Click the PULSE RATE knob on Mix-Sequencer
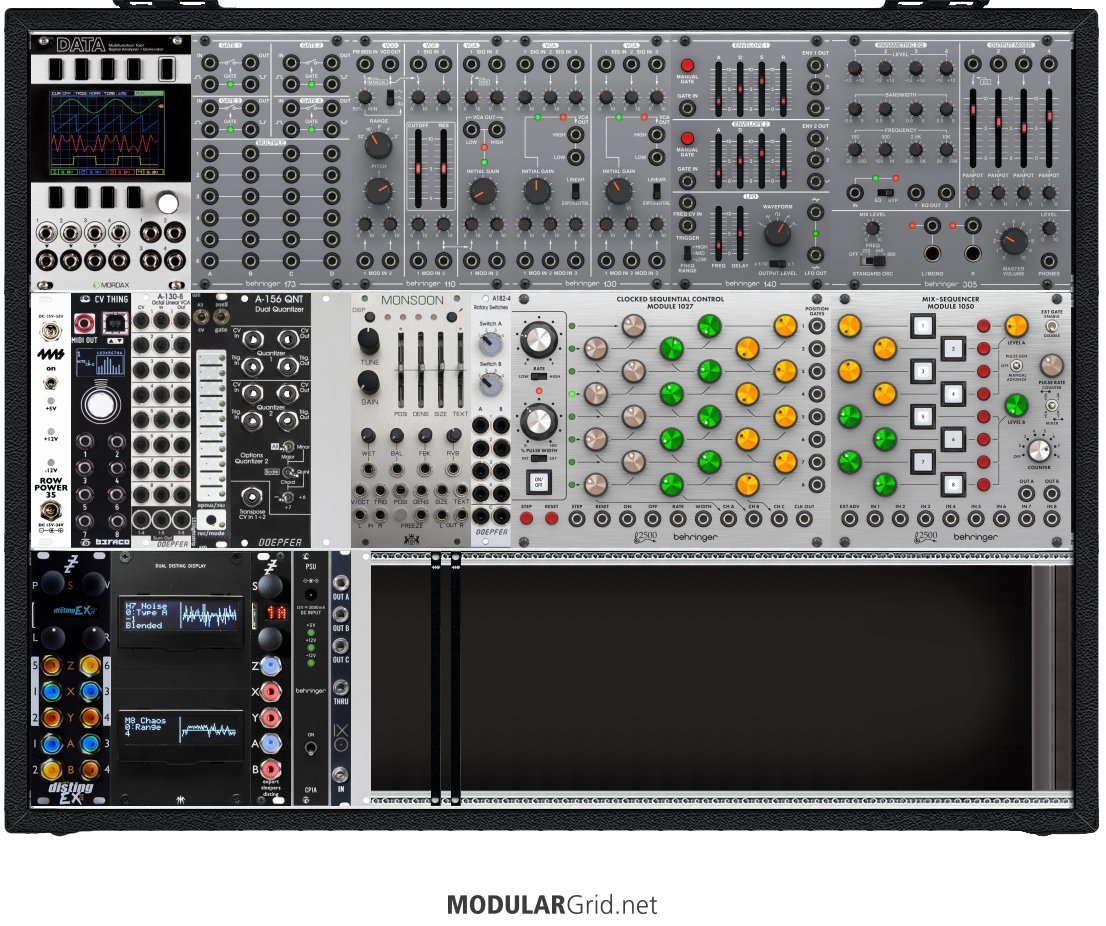 [x=1052, y=365]
